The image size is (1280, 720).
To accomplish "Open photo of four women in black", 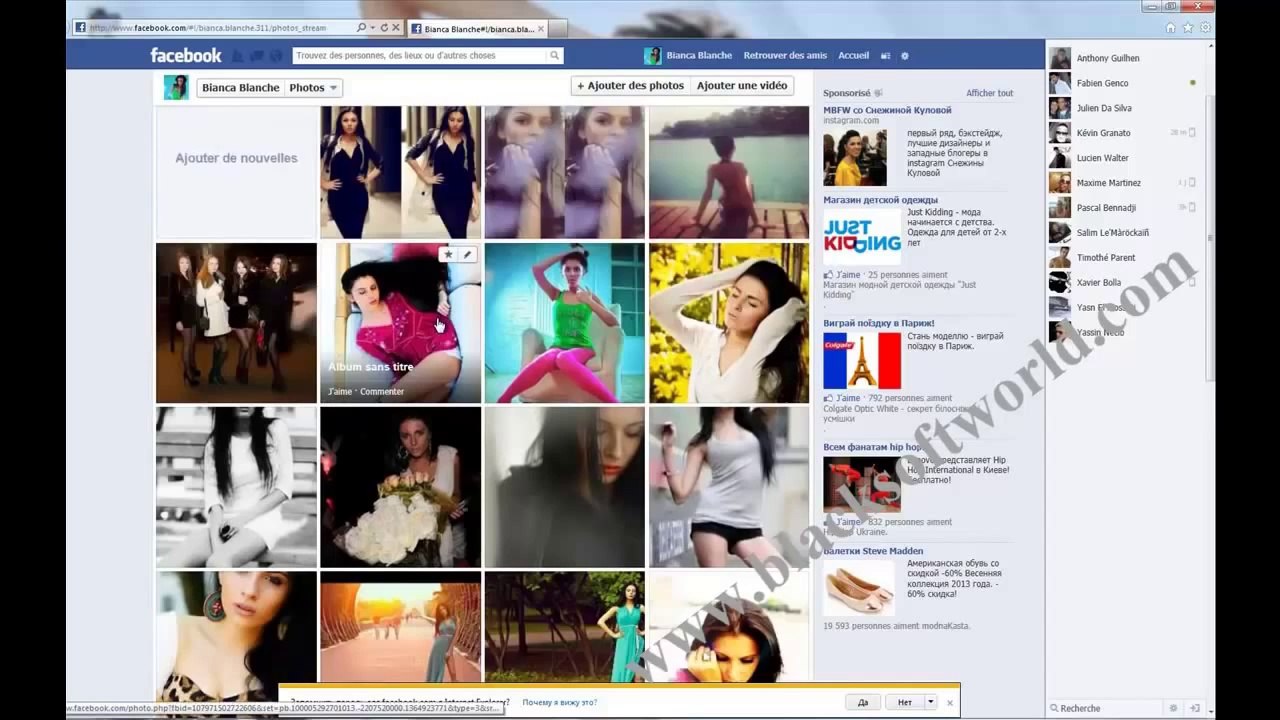I will (x=236, y=323).
